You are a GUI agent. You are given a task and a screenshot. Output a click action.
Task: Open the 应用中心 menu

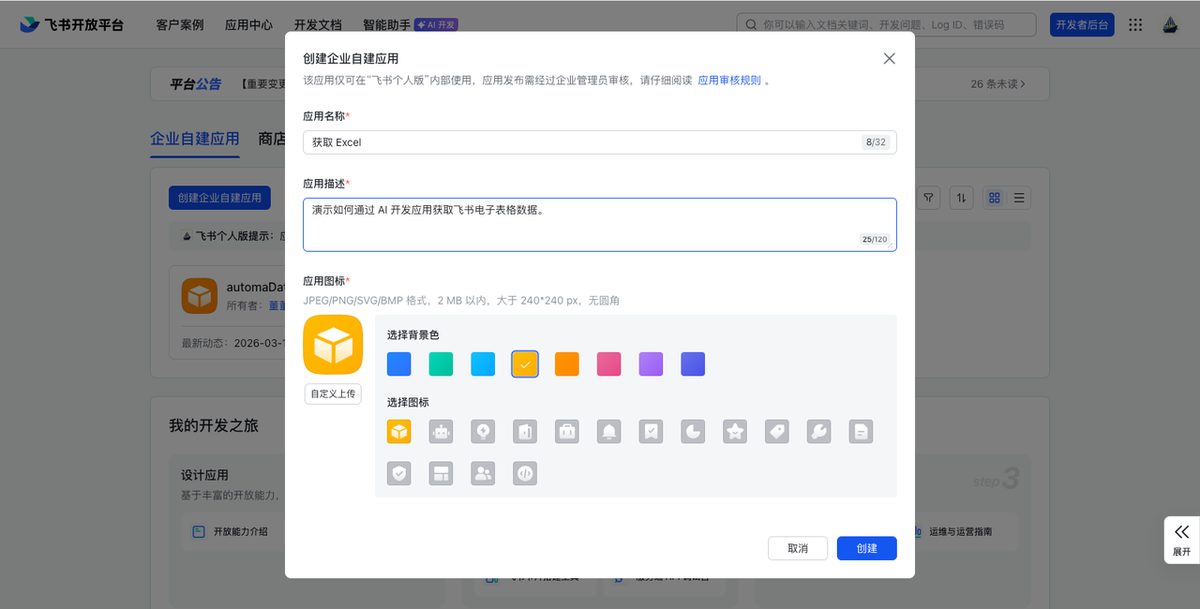coord(249,25)
